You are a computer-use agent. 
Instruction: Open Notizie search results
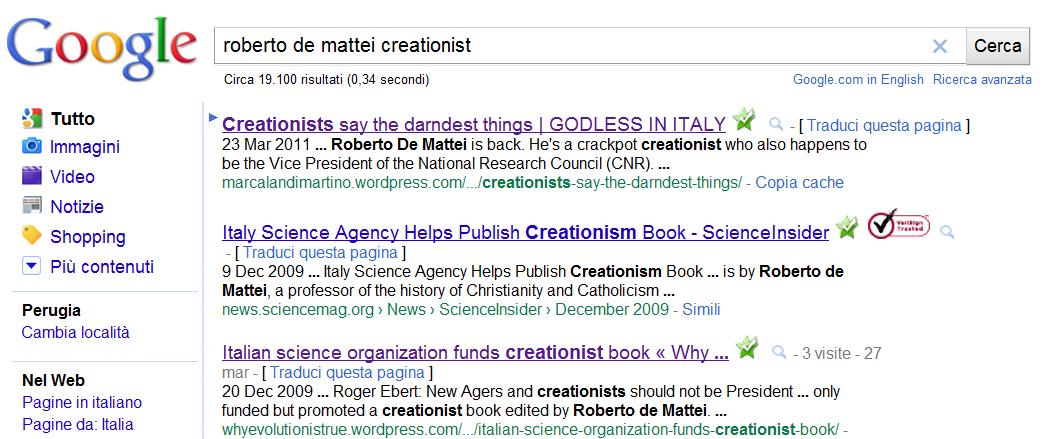click(76, 207)
